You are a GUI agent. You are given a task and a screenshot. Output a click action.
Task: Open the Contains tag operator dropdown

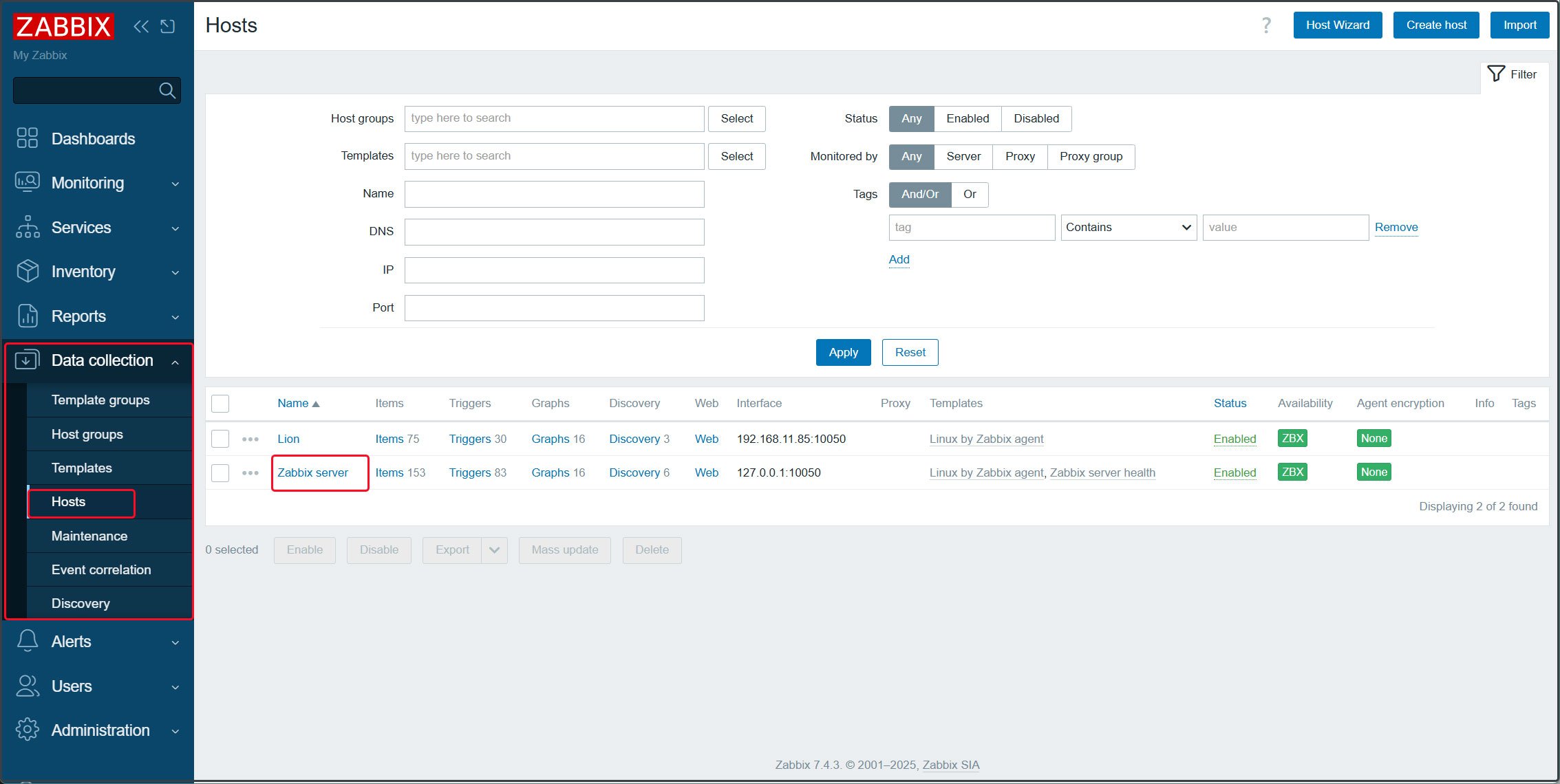click(1128, 228)
